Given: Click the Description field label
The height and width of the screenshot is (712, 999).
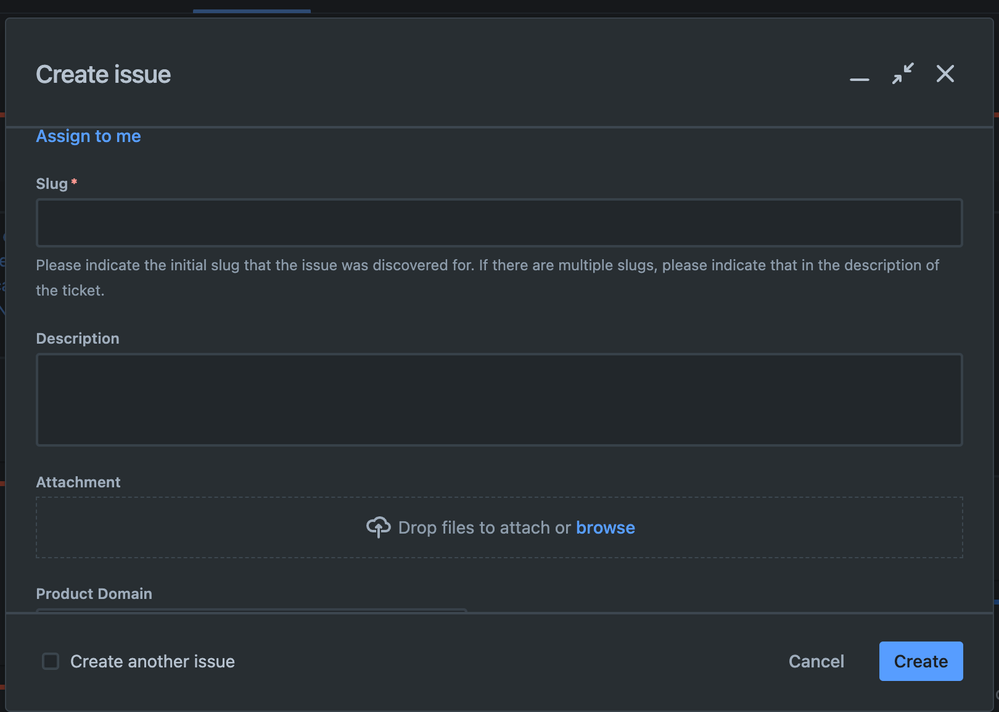Looking at the screenshot, I should pos(77,339).
